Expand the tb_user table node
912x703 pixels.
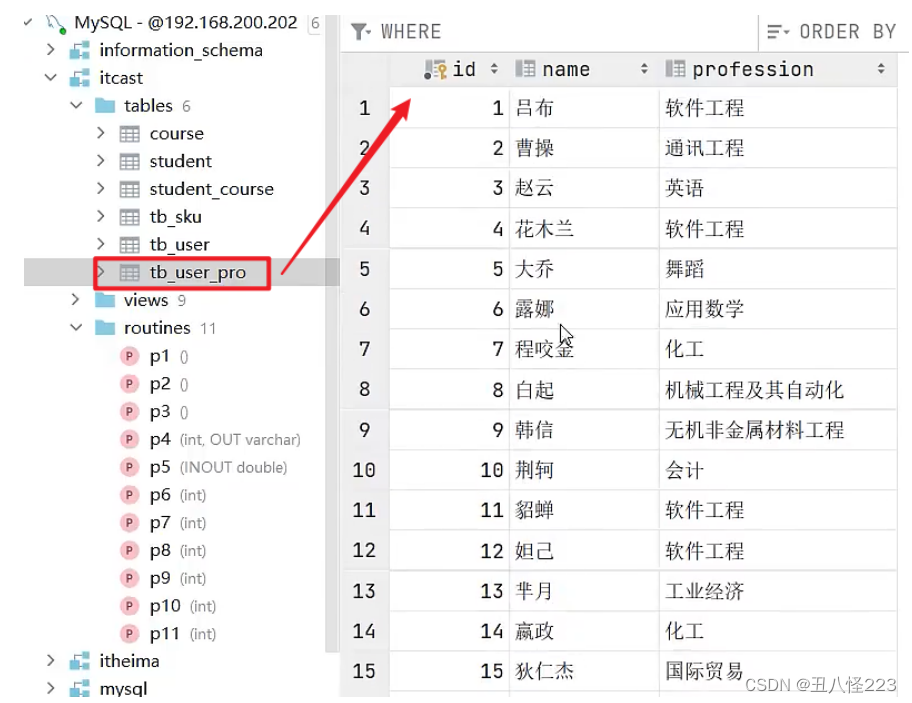[x=101, y=244]
